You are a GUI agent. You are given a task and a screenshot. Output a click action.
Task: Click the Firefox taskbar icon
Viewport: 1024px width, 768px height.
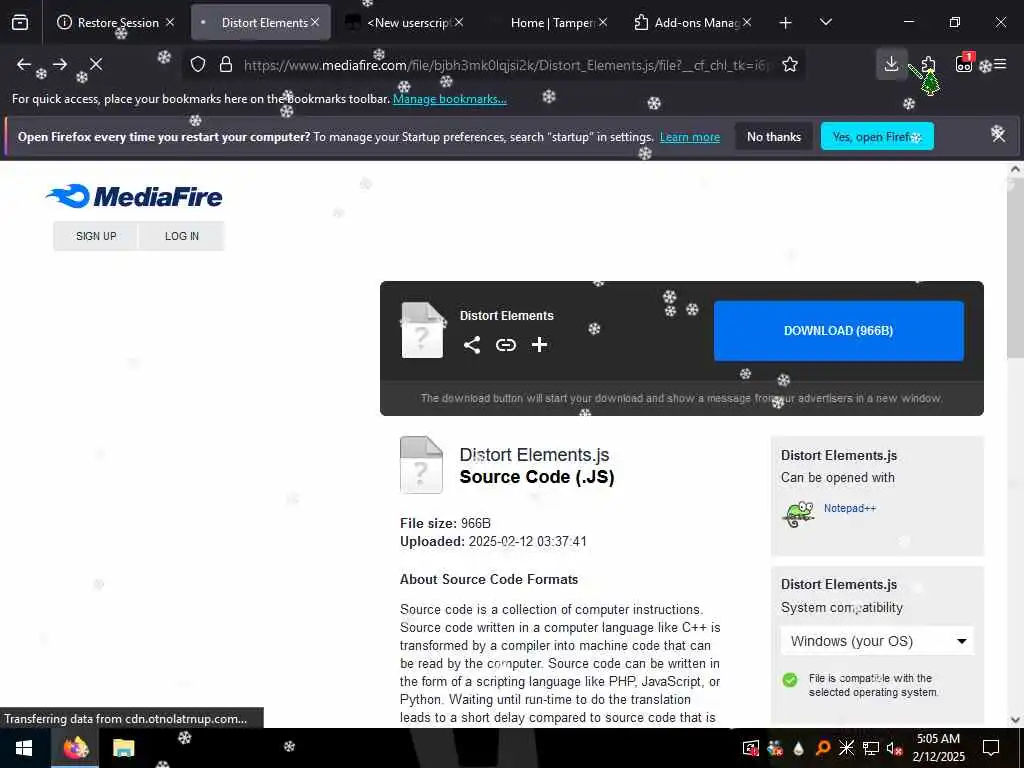click(75, 748)
